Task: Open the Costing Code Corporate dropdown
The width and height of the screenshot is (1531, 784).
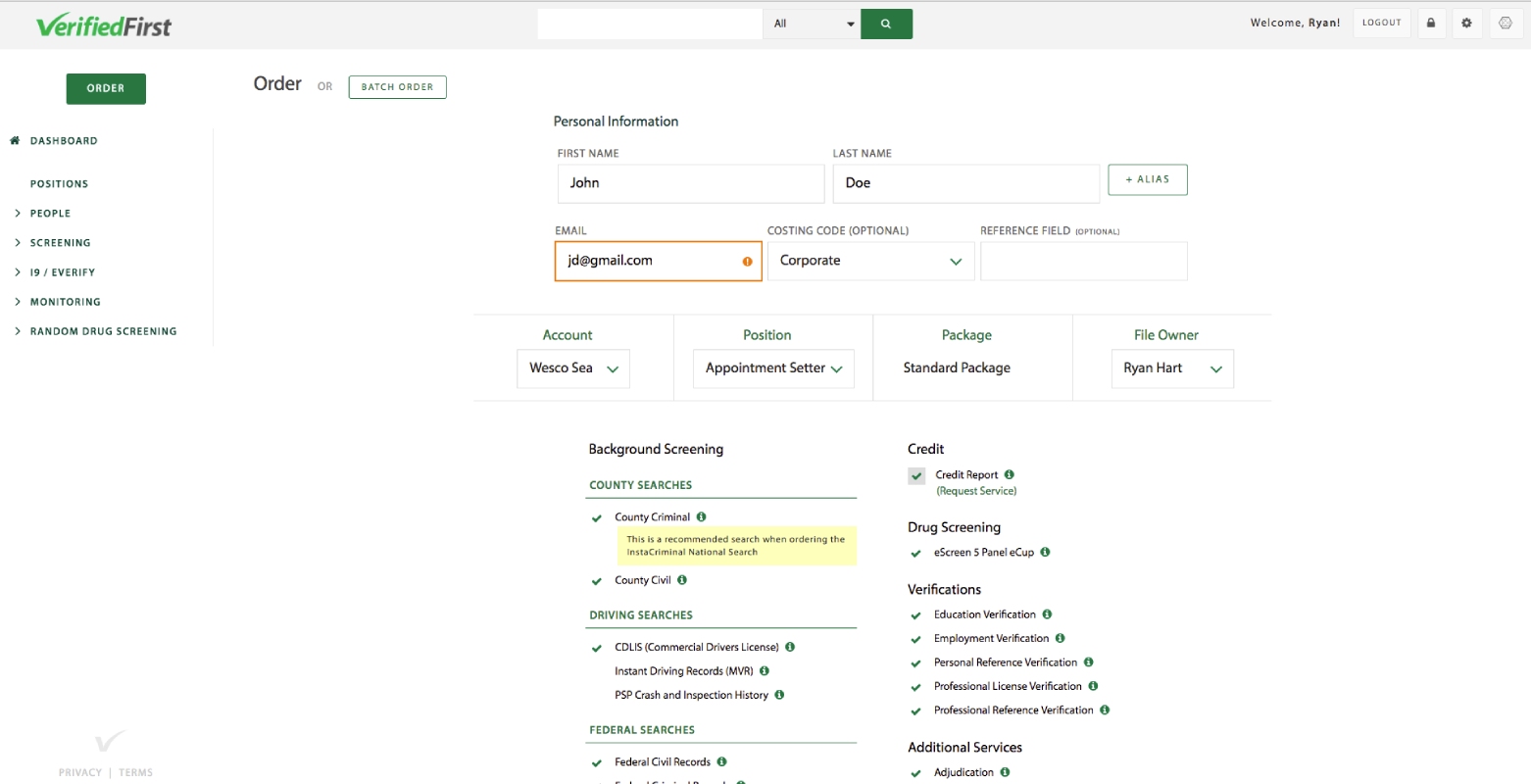Action: [870, 261]
